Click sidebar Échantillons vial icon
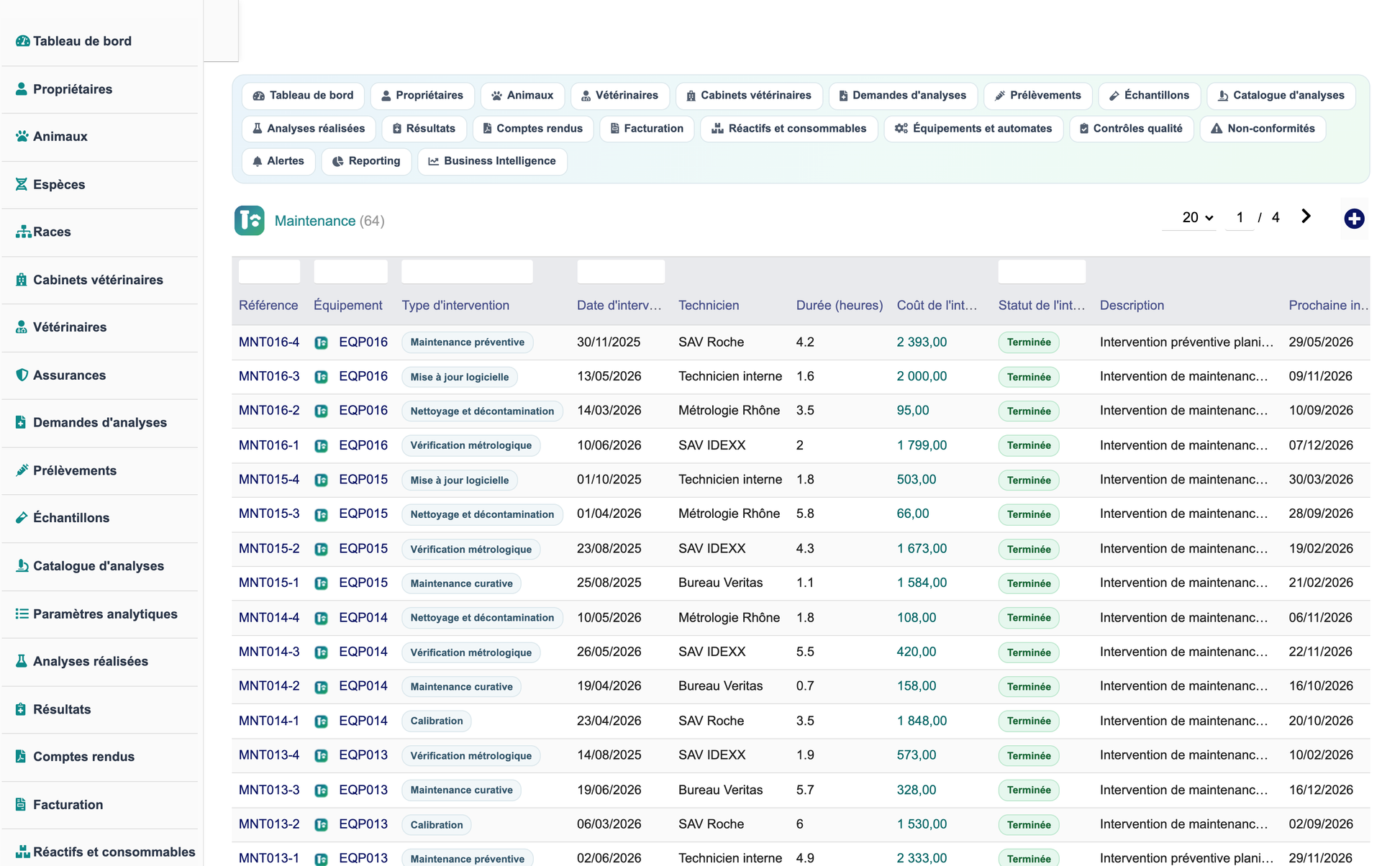 tap(22, 518)
